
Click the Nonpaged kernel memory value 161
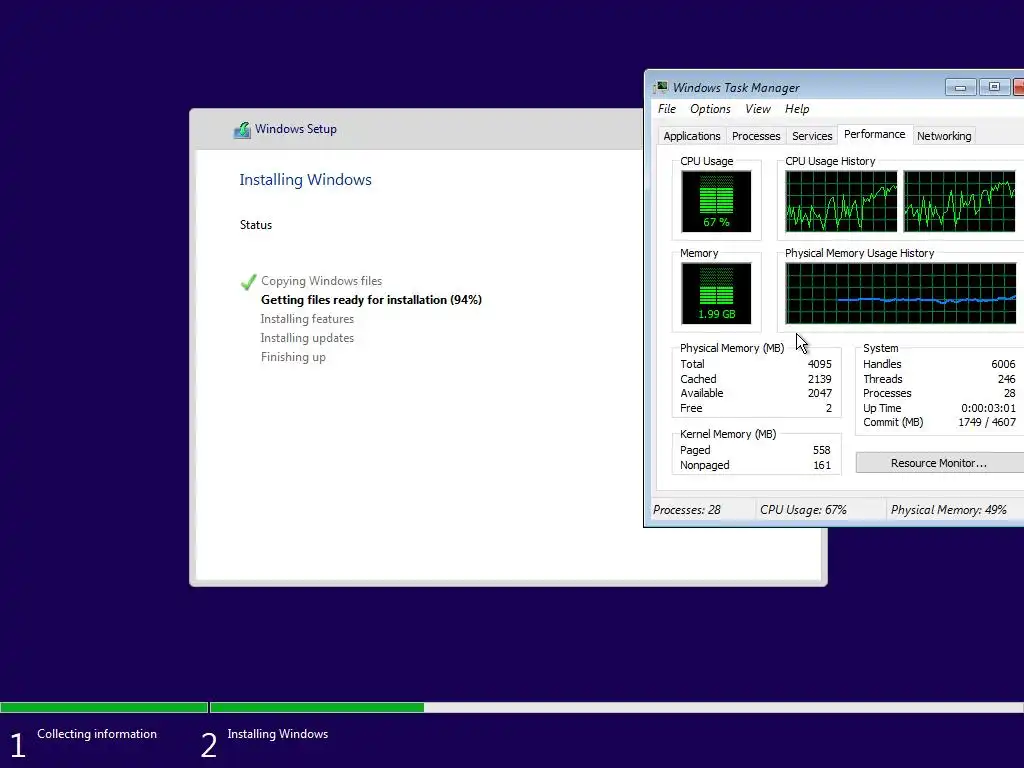coord(822,465)
